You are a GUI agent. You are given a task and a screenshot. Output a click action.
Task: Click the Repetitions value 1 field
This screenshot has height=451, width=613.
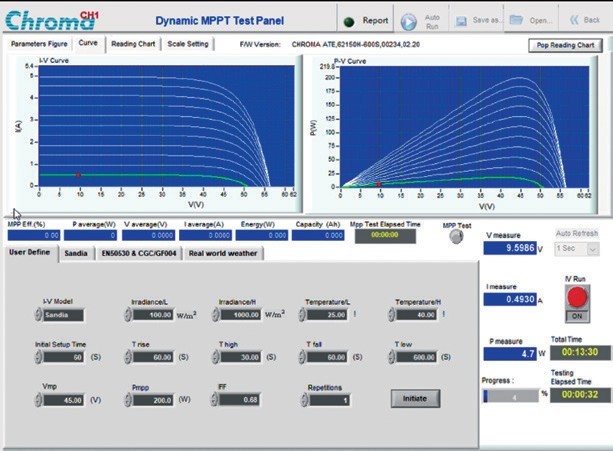[330, 400]
